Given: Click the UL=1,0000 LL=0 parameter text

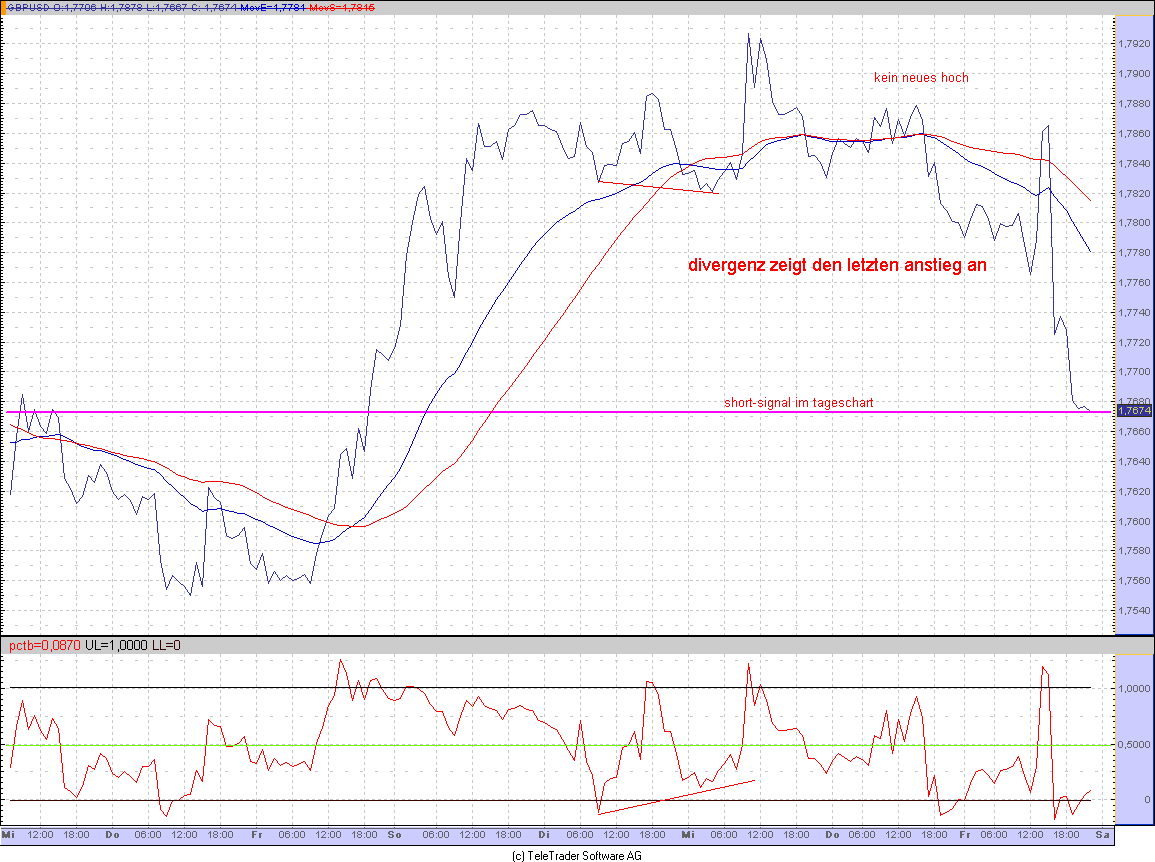Looking at the screenshot, I should pos(133,645).
